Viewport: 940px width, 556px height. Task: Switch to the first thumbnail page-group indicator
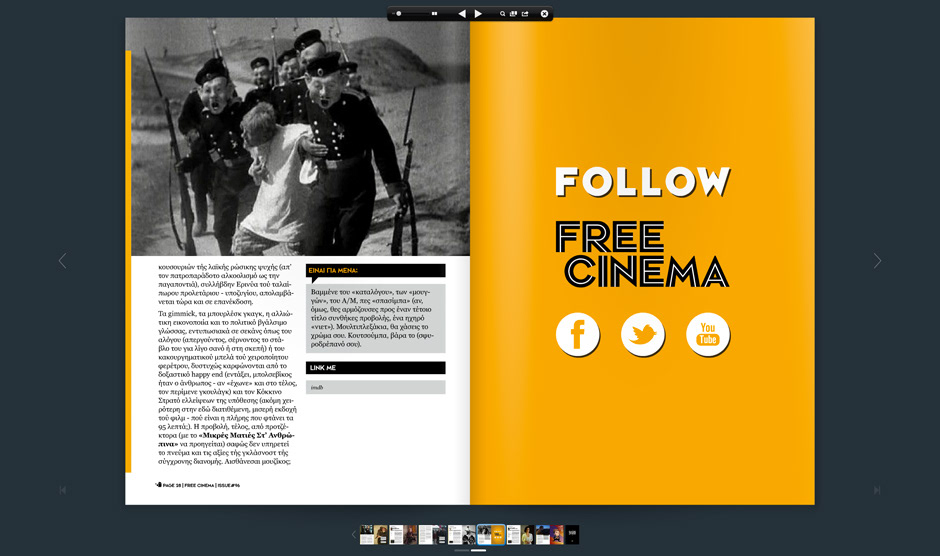click(x=462, y=551)
